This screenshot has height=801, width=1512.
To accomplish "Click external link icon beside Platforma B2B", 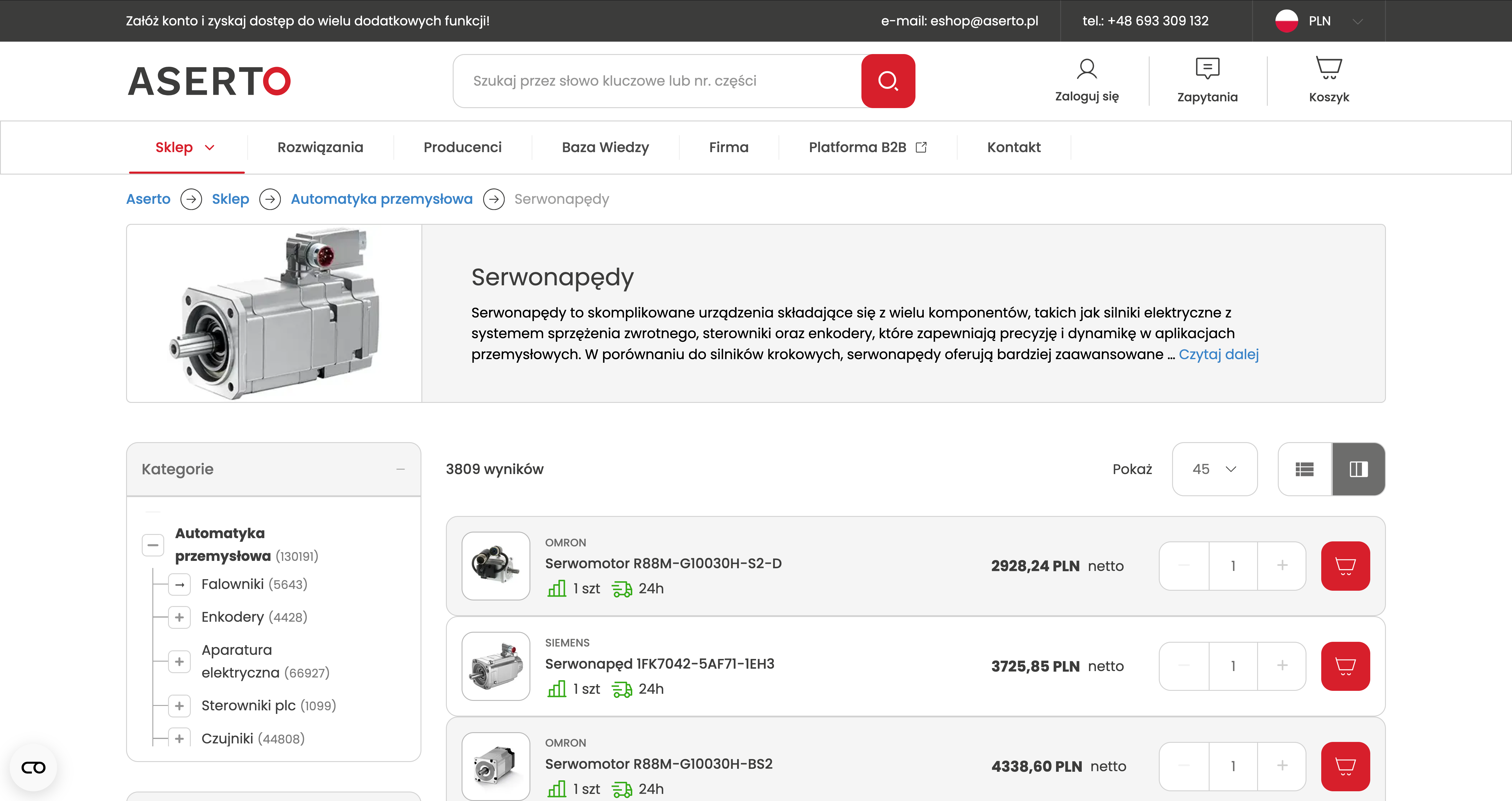I will (921, 147).
